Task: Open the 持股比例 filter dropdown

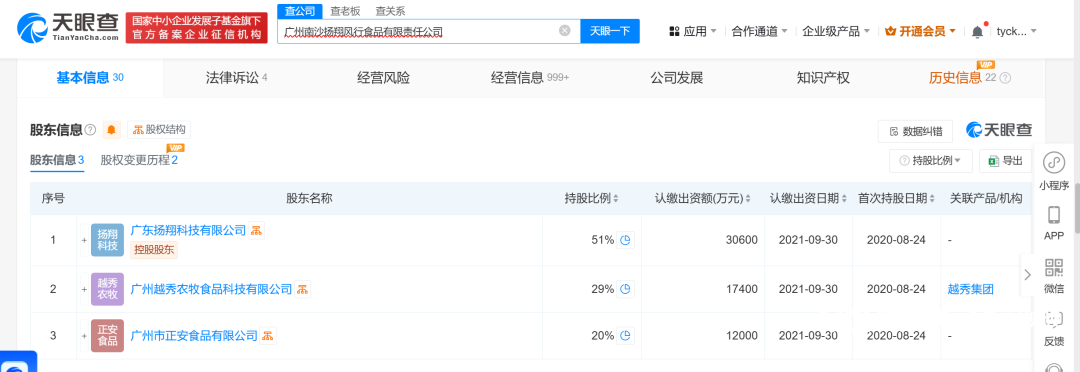Action: click(x=931, y=161)
